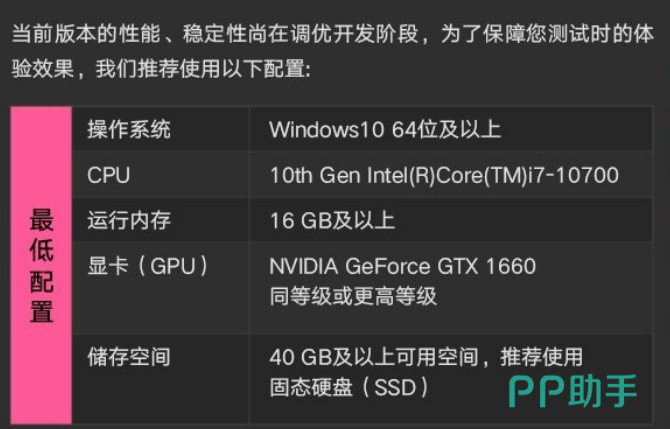Click the 固态硬盘（SSD）text

[349, 386]
